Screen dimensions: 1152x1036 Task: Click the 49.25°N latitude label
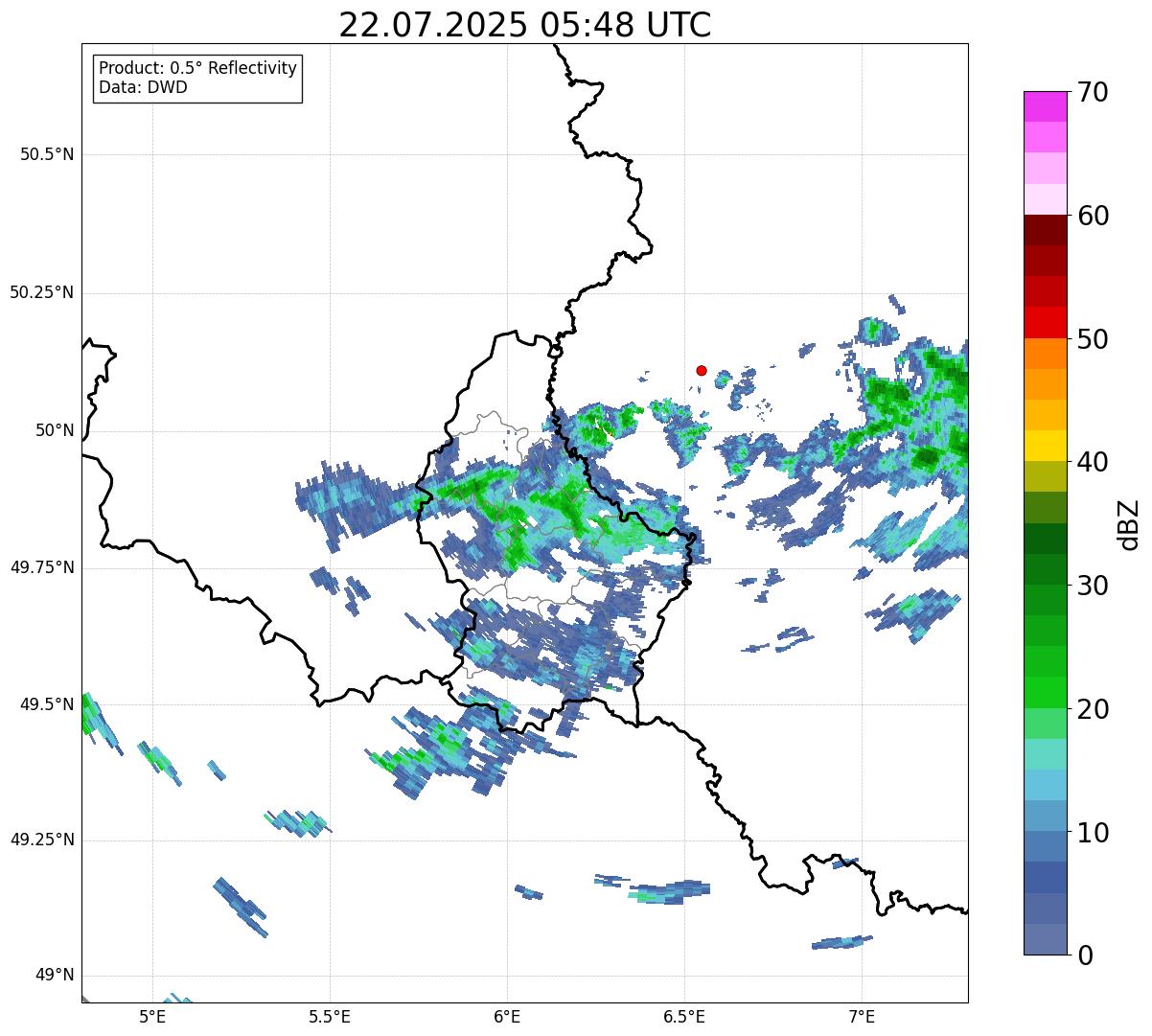(x=42, y=840)
